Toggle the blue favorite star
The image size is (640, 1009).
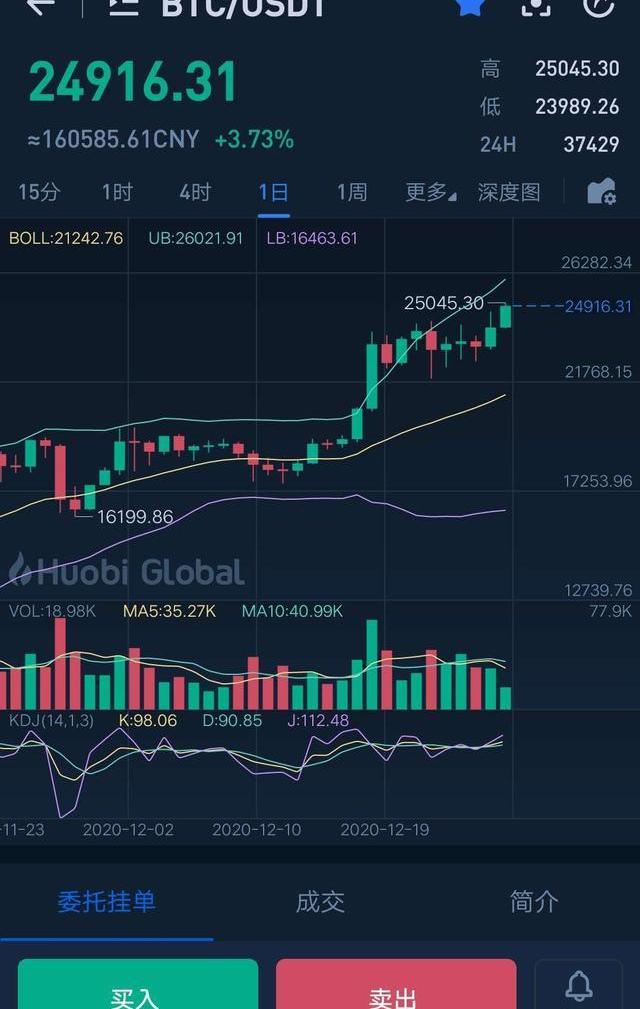471,6
